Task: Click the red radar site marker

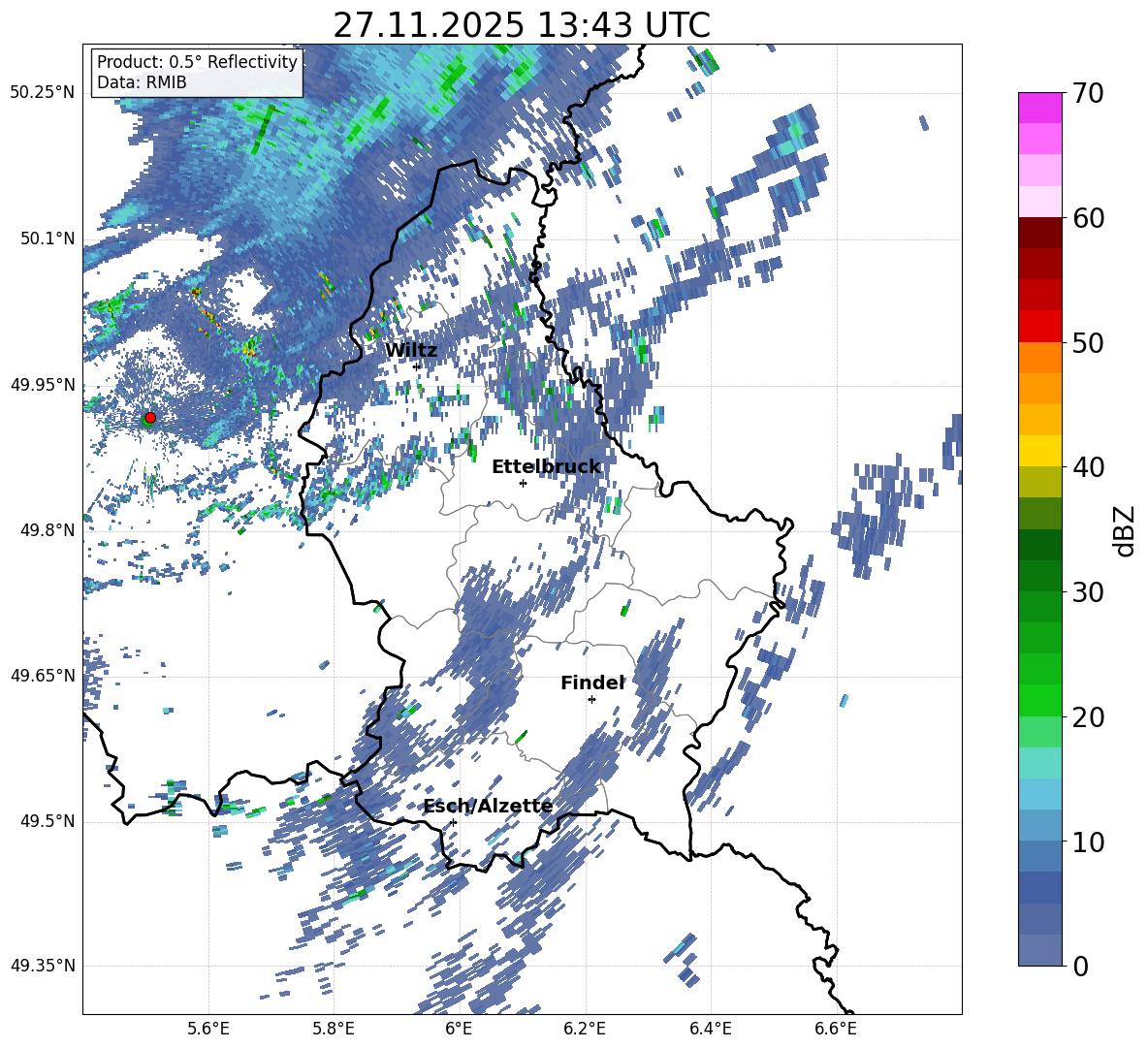Action: coord(150,417)
